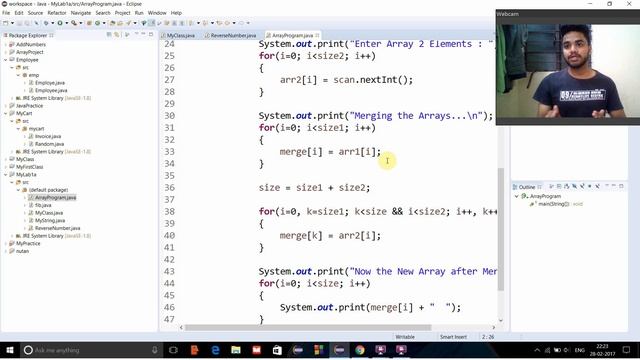Select the ArrayProgram.java editor tab
Image resolution: width=640 pixels, height=360 pixels.
coord(292,36)
